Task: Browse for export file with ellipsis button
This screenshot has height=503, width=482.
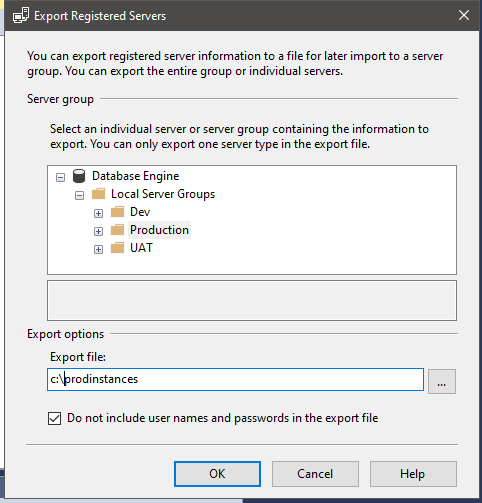Action: tap(442, 381)
